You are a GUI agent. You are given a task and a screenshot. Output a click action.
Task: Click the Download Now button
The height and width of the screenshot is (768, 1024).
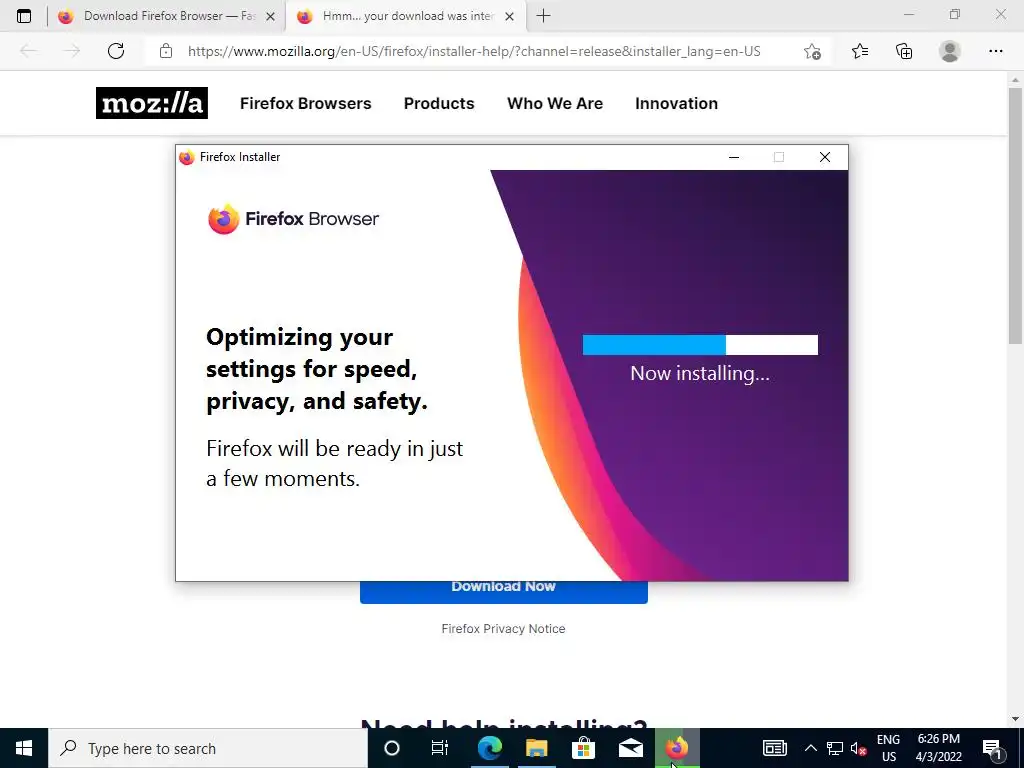point(504,590)
